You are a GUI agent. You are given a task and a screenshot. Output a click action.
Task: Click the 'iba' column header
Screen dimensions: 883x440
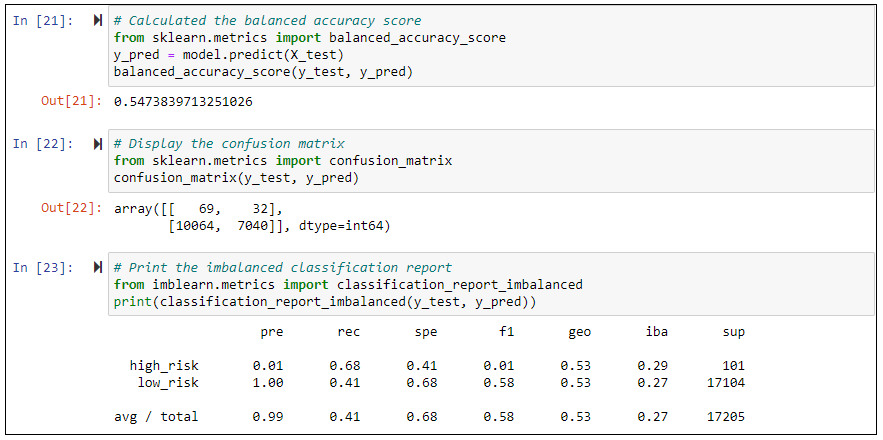[x=657, y=332]
